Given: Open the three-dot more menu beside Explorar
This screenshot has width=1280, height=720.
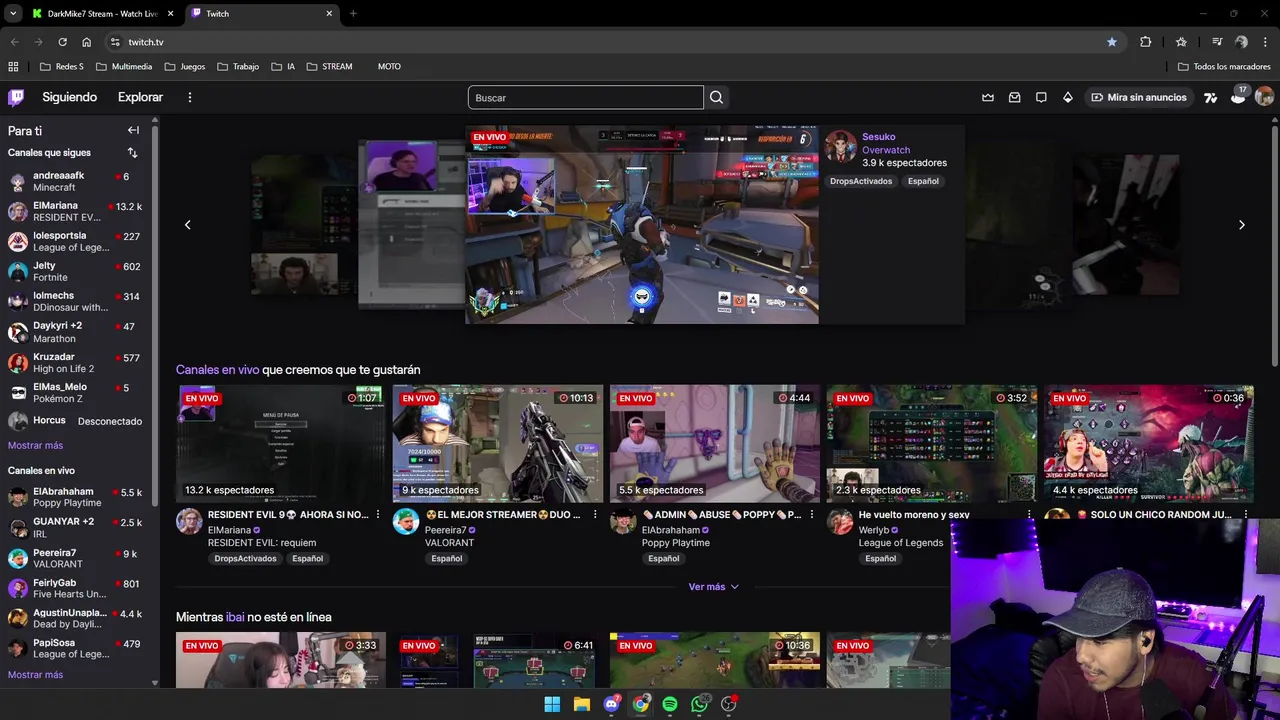Looking at the screenshot, I should 189,97.
